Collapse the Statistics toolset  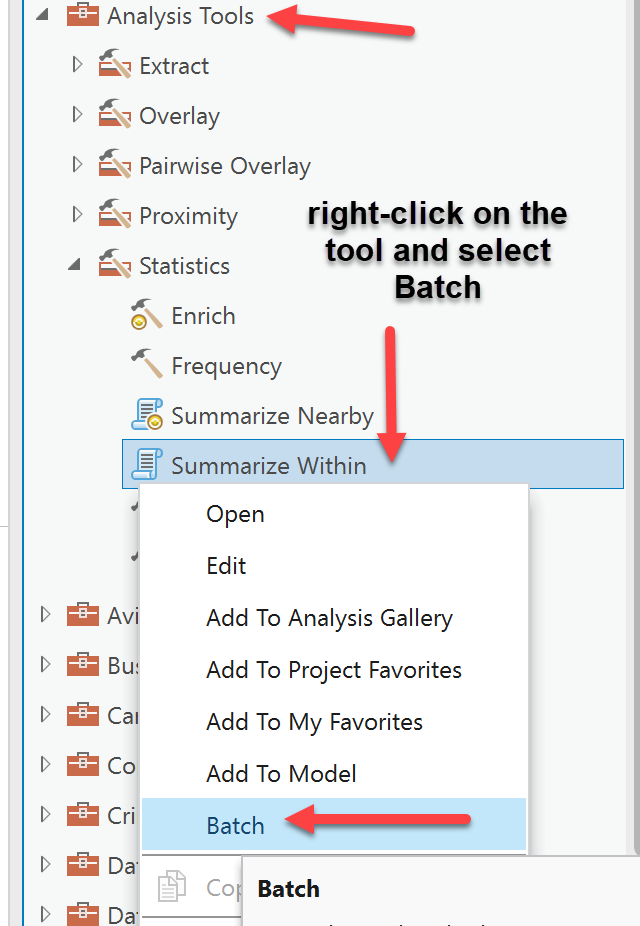(76, 267)
